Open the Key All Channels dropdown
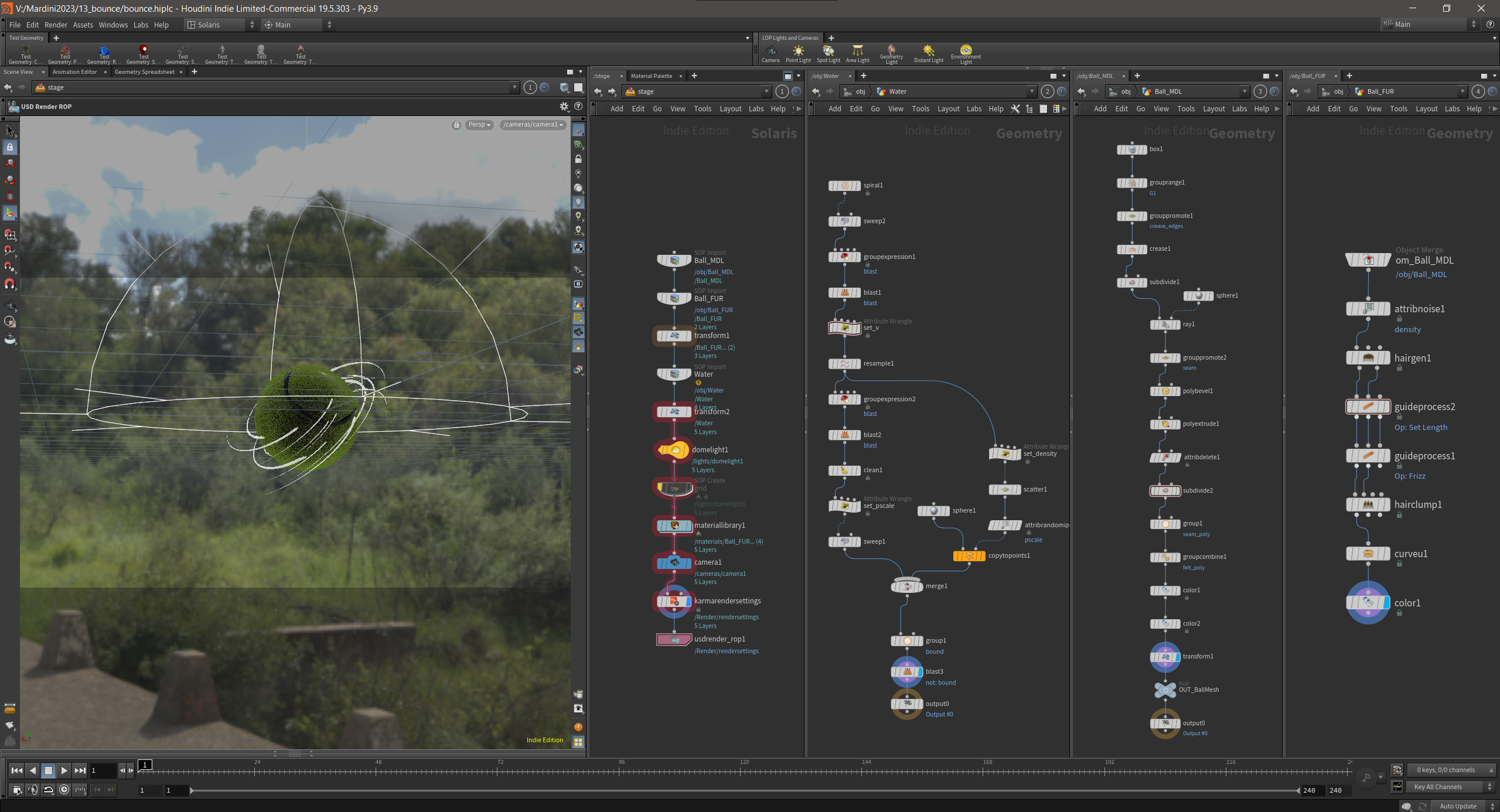The height and width of the screenshot is (812, 1500). 1451,787
